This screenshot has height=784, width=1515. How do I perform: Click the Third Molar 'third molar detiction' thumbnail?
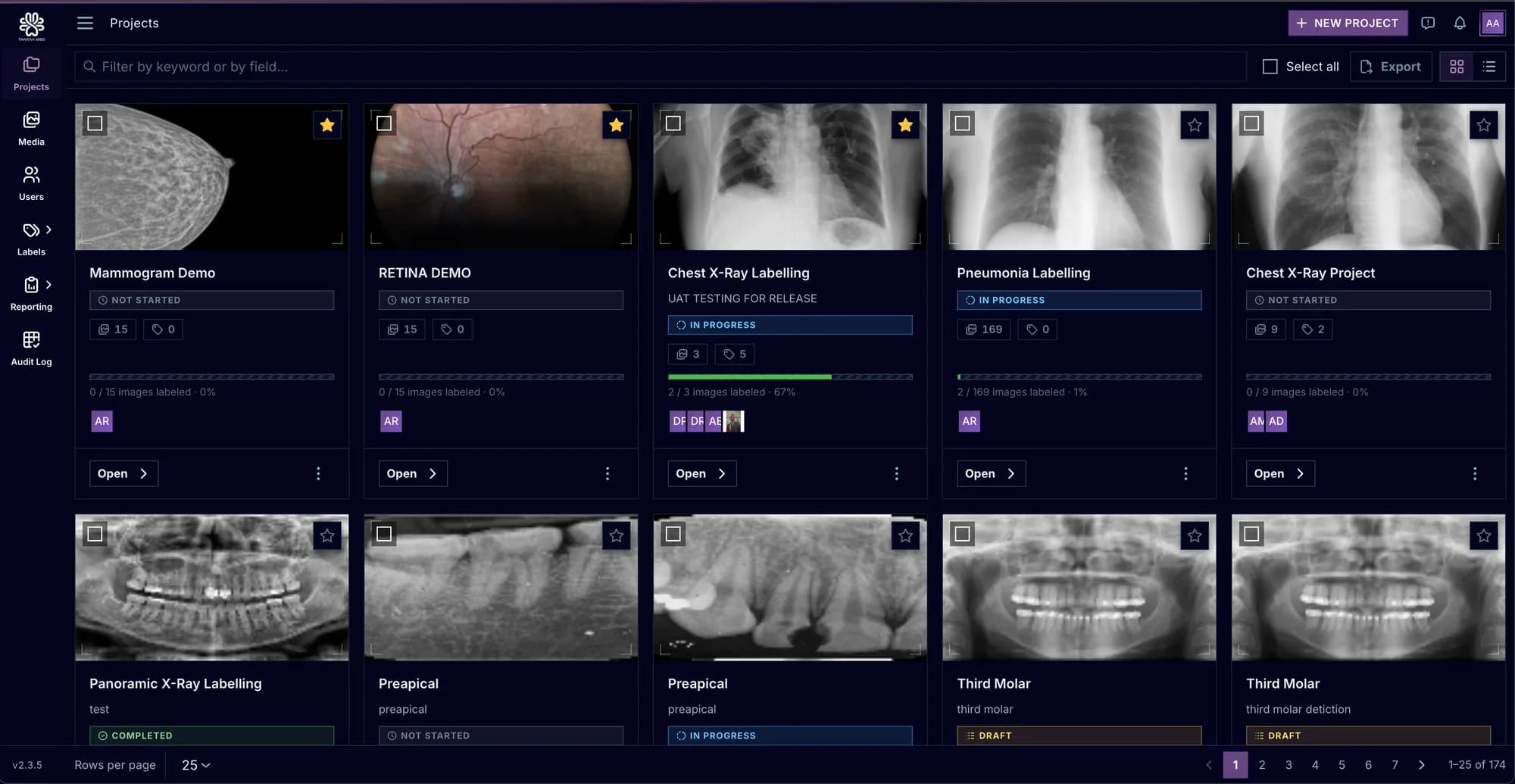[x=1368, y=588]
